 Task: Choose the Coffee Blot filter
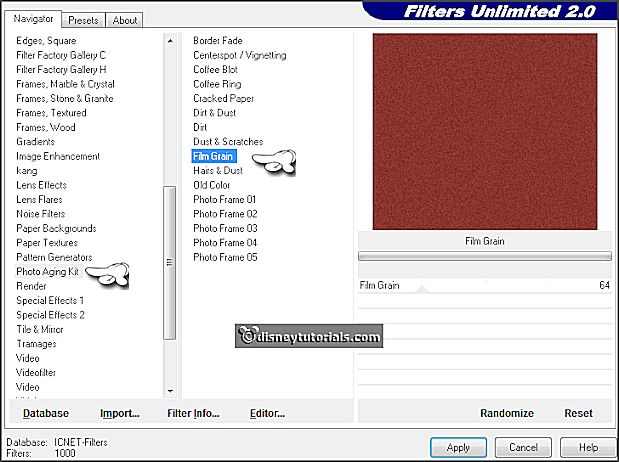coord(216,69)
